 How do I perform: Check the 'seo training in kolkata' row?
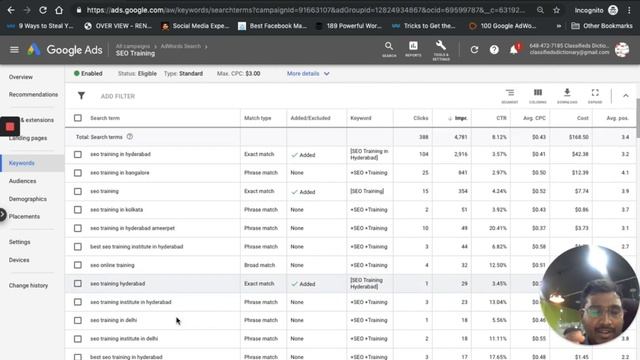pos(78,209)
